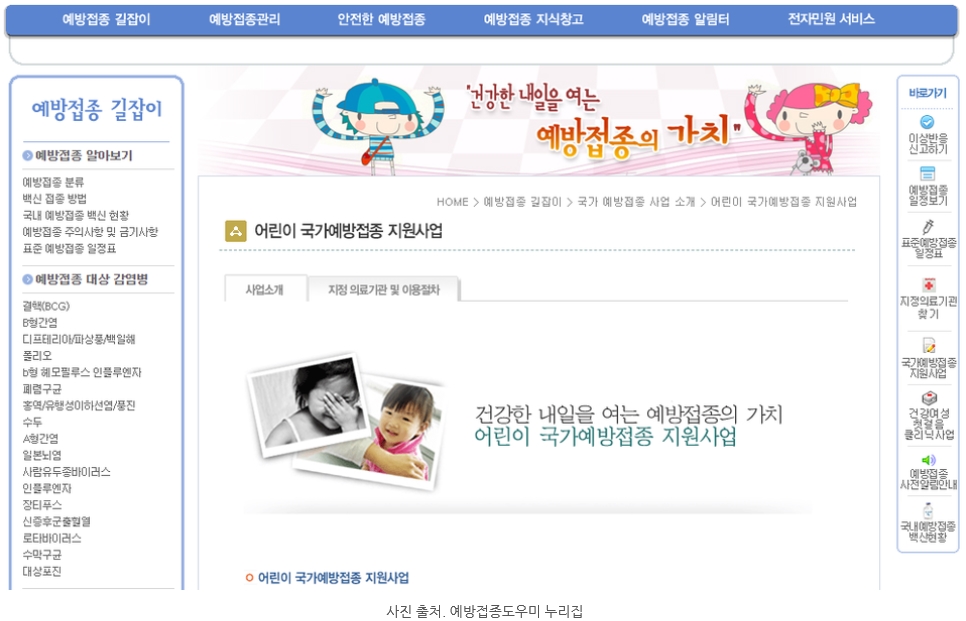Viewport: 966px width, 621px height.
Task: Open the 예방접종 지식창고 top menu
Action: pyautogui.click(x=534, y=20)
